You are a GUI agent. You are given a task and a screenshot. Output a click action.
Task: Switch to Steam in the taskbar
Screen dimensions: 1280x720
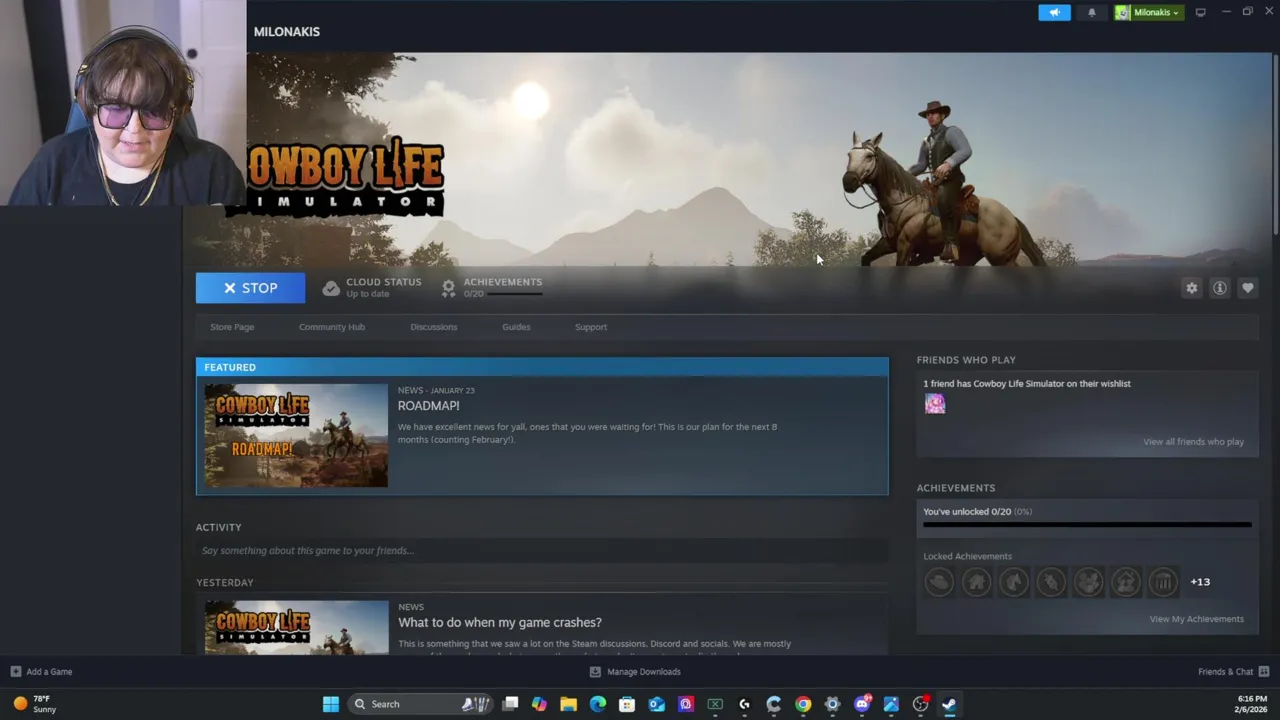pos(949,704)
